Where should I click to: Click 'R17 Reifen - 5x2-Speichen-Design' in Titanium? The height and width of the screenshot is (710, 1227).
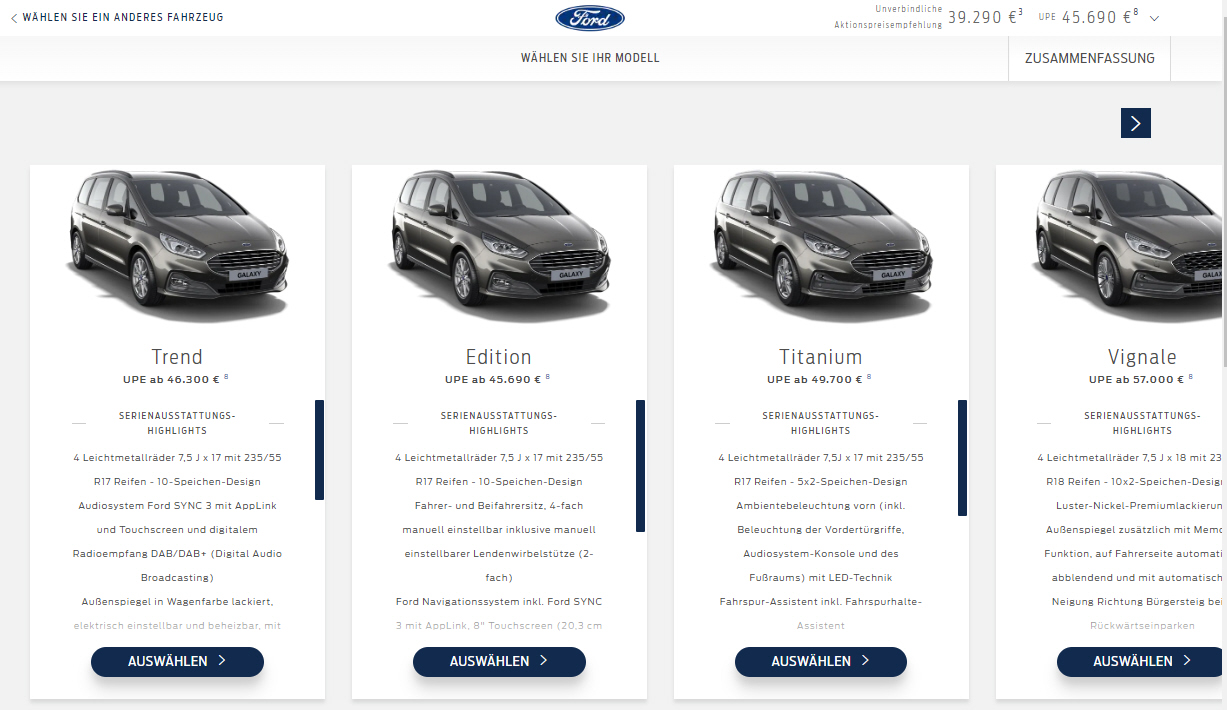click(821, 482)
